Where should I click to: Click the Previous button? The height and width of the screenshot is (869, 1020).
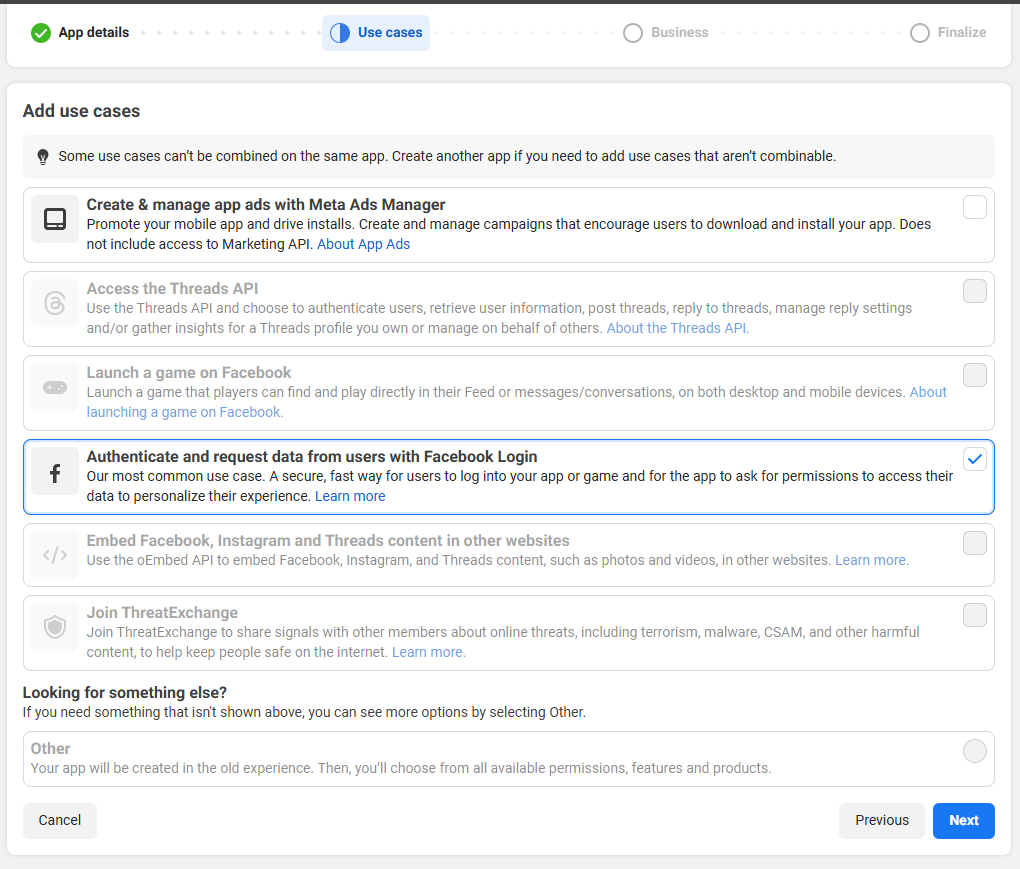tap(881, 820)
